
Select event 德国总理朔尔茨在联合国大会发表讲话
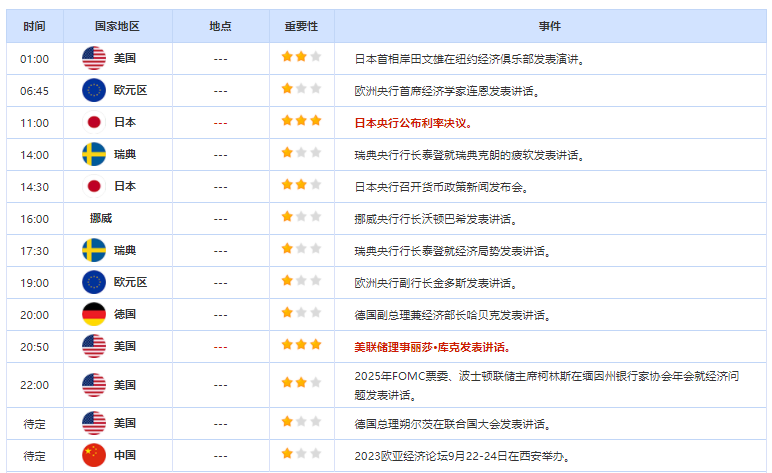point(453,424)
